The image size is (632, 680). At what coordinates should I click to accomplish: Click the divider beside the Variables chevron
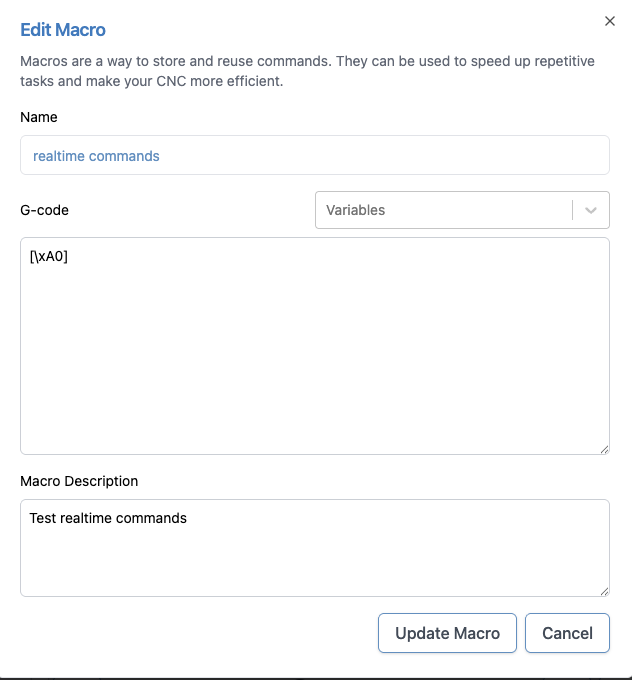[573, 210]
